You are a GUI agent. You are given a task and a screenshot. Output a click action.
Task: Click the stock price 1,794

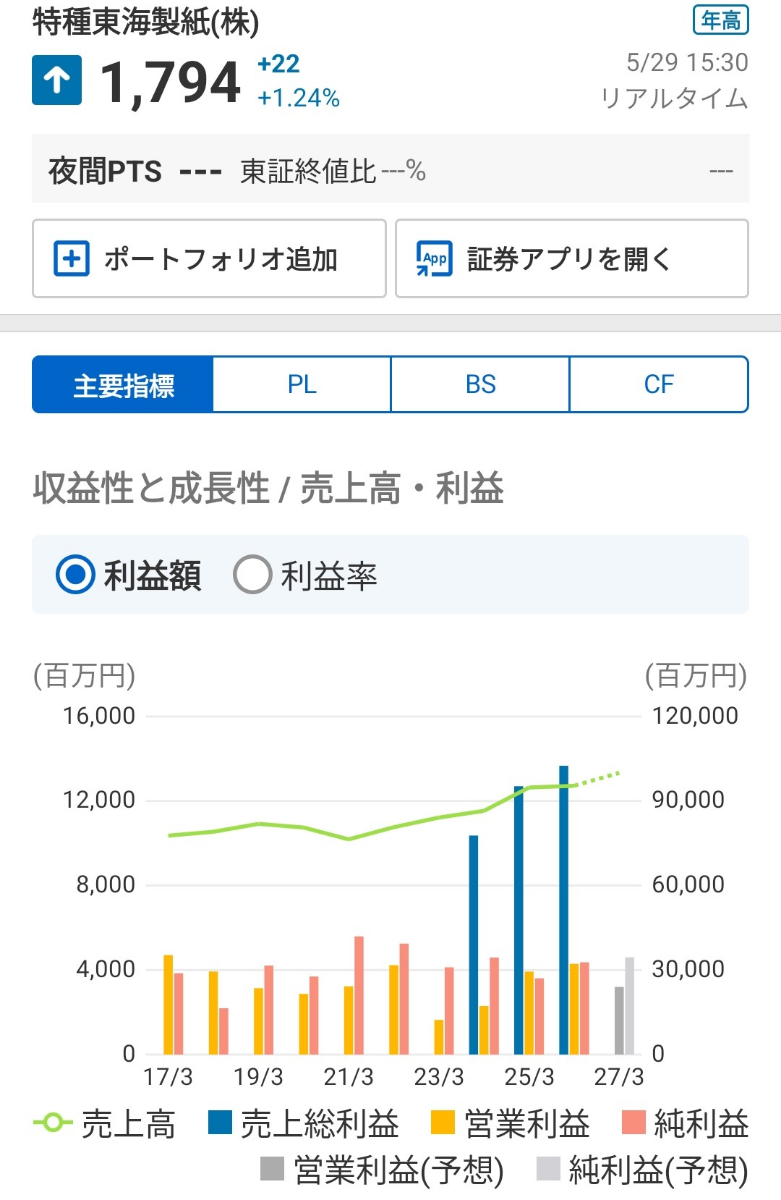[170, 82]
